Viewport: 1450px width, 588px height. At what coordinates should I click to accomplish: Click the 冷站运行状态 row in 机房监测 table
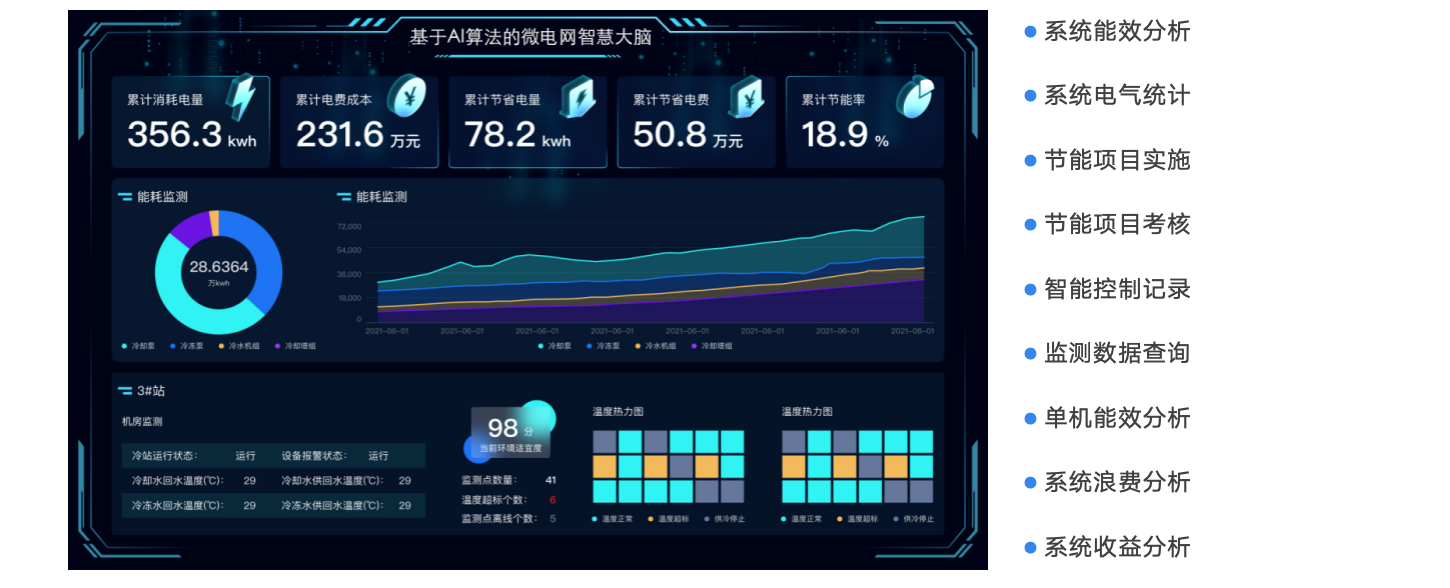[x=273, y=456]
